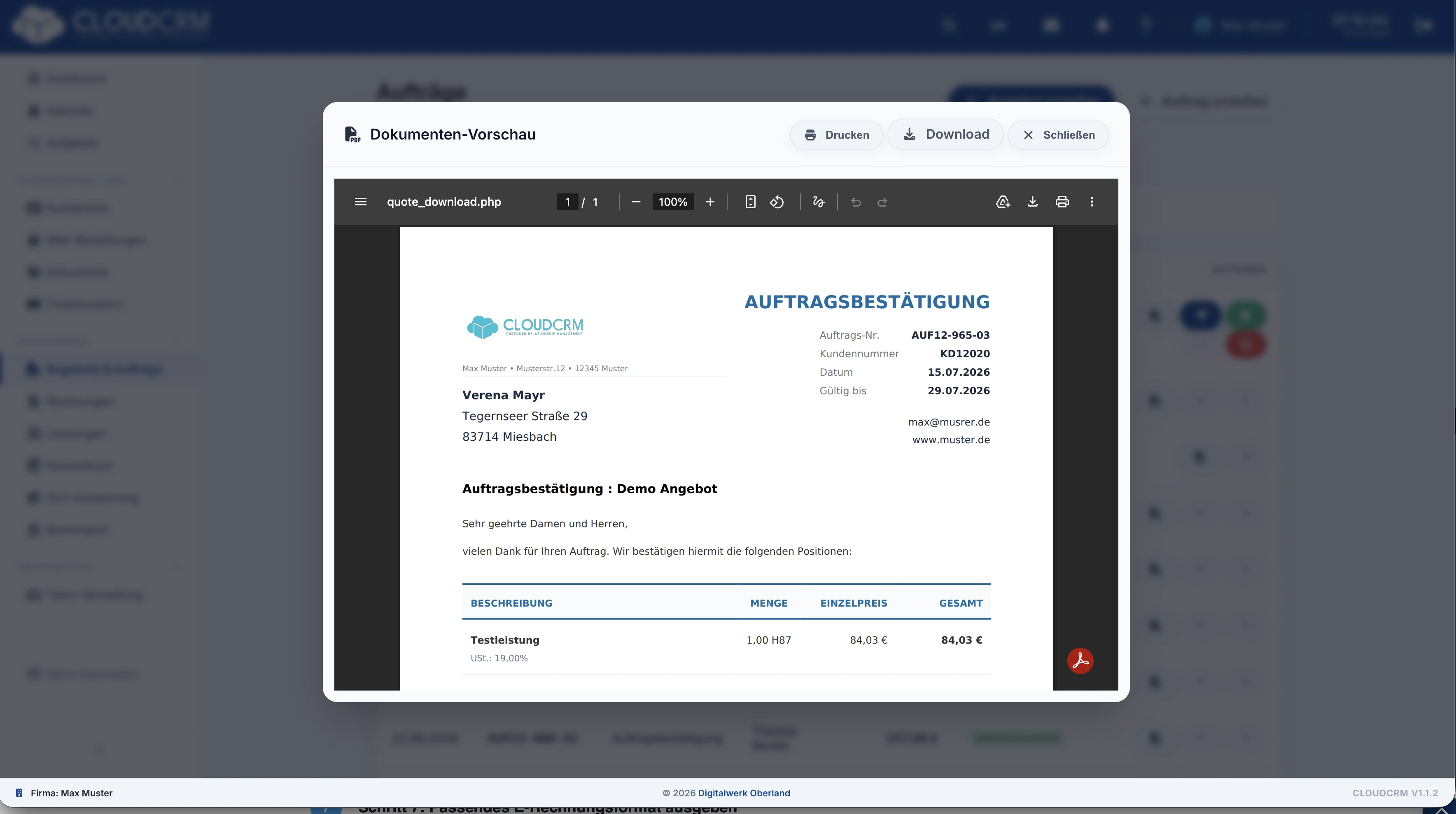Click the GESAMT column header
This screenshot has width=1456, height=814.
(x=960, y=603)
